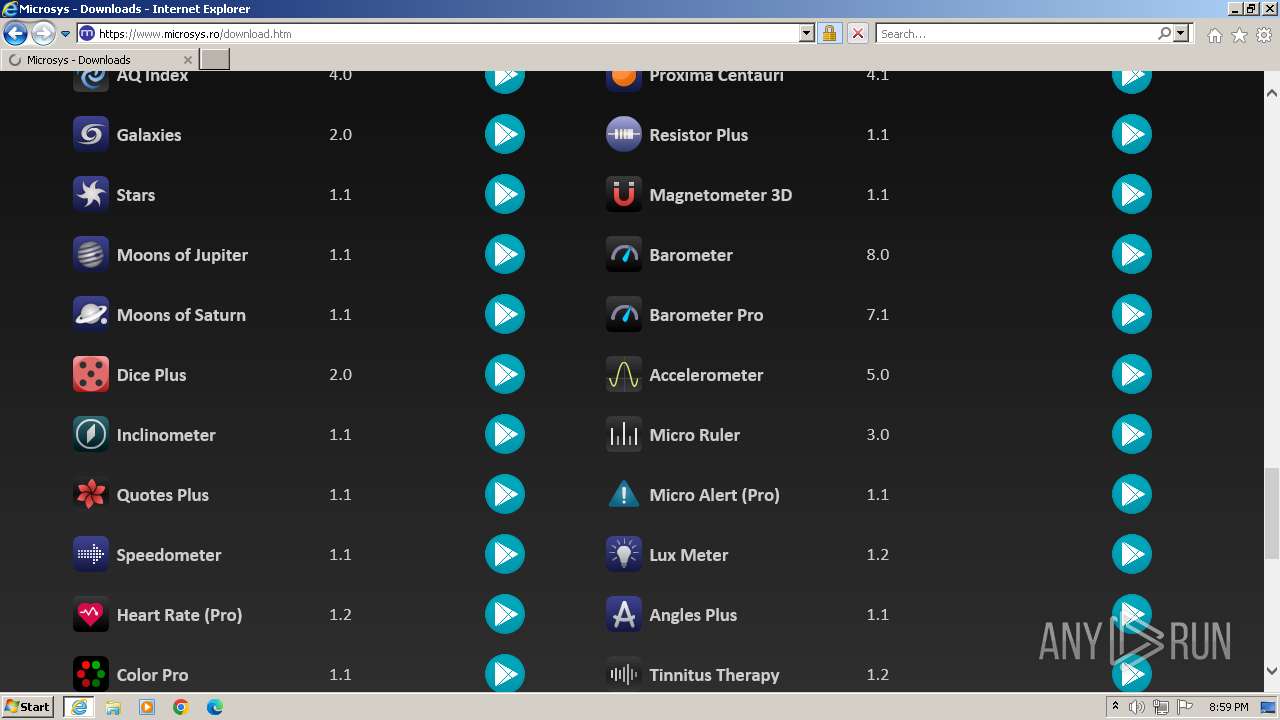1280x720 pixels.
Task: Click the Stars app icon
Action: pyautogui.click(x=91, y=194)
